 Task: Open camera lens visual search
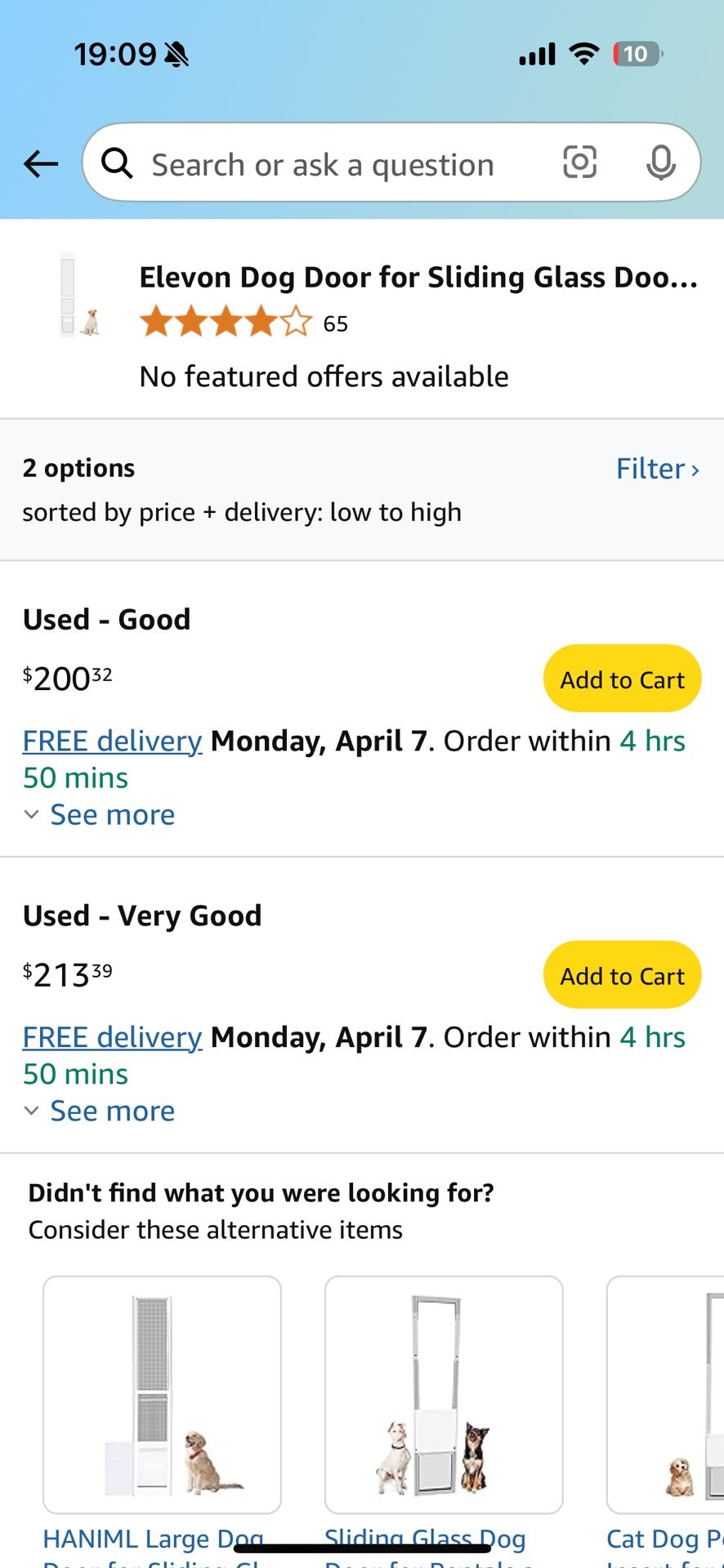coord(579,163)
